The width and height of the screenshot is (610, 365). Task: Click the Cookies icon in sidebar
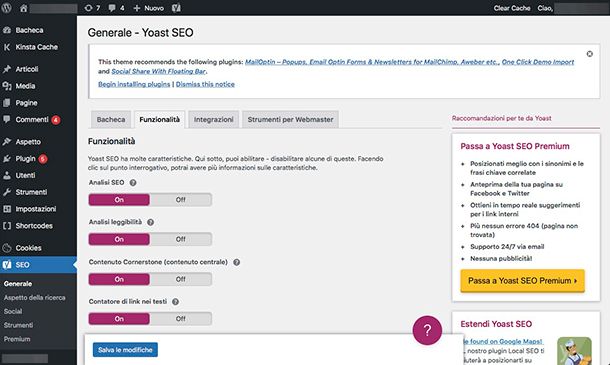pos(7,248)
